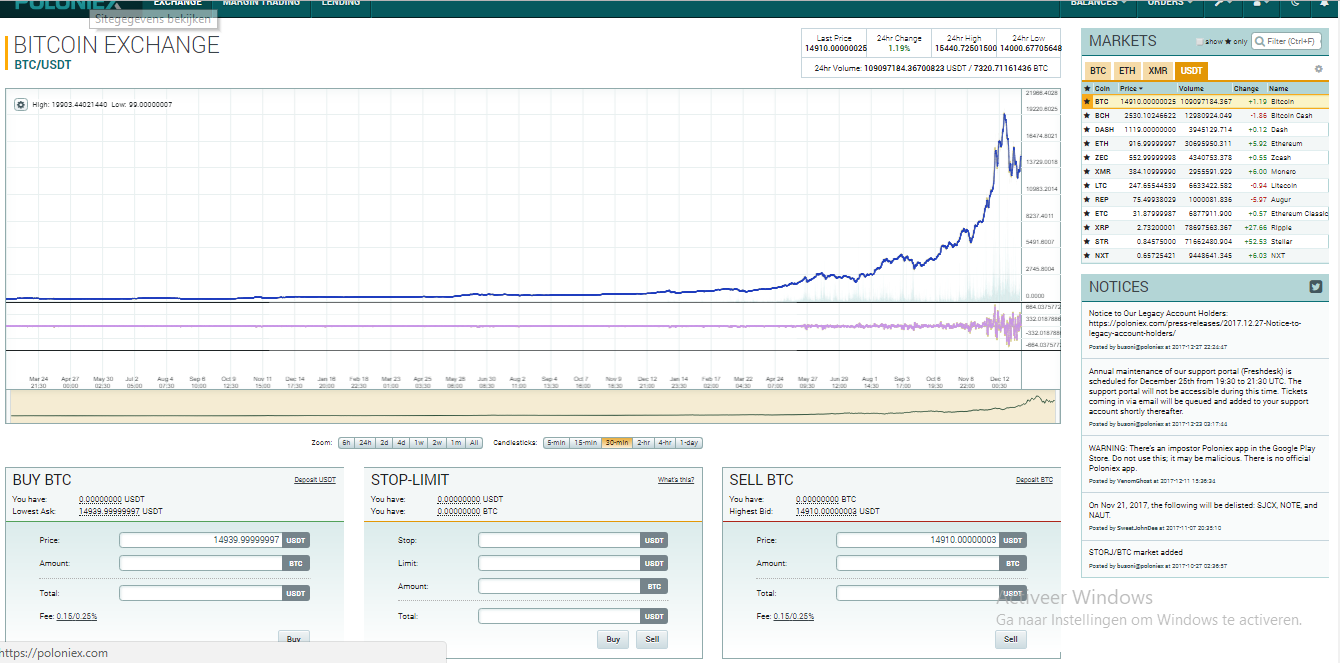
Task: Switch to XMR markets tab
Action: 1158,71
